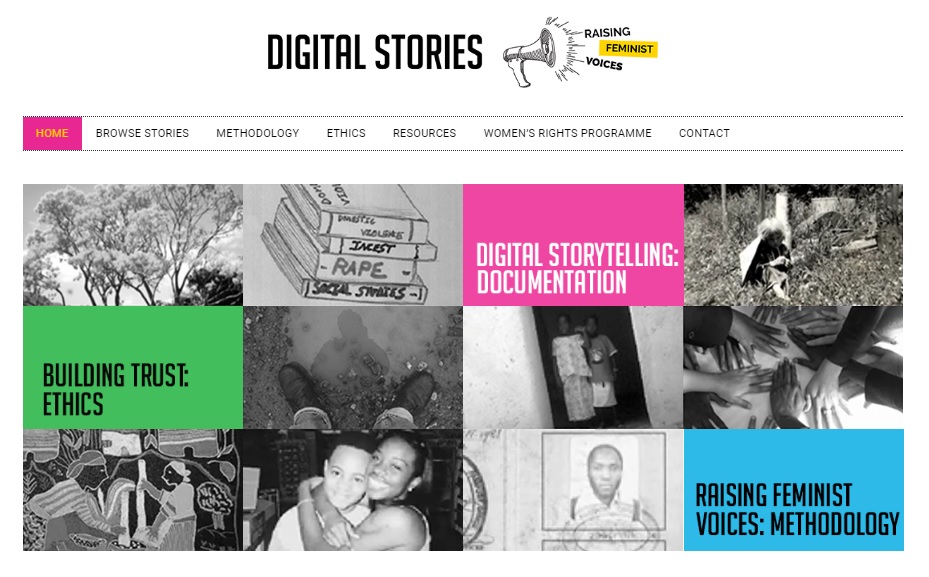The width and height of the screenshot is (929, 577).
Task: Open the person crouching in grass thumbnail
Action: click(794, 245)
